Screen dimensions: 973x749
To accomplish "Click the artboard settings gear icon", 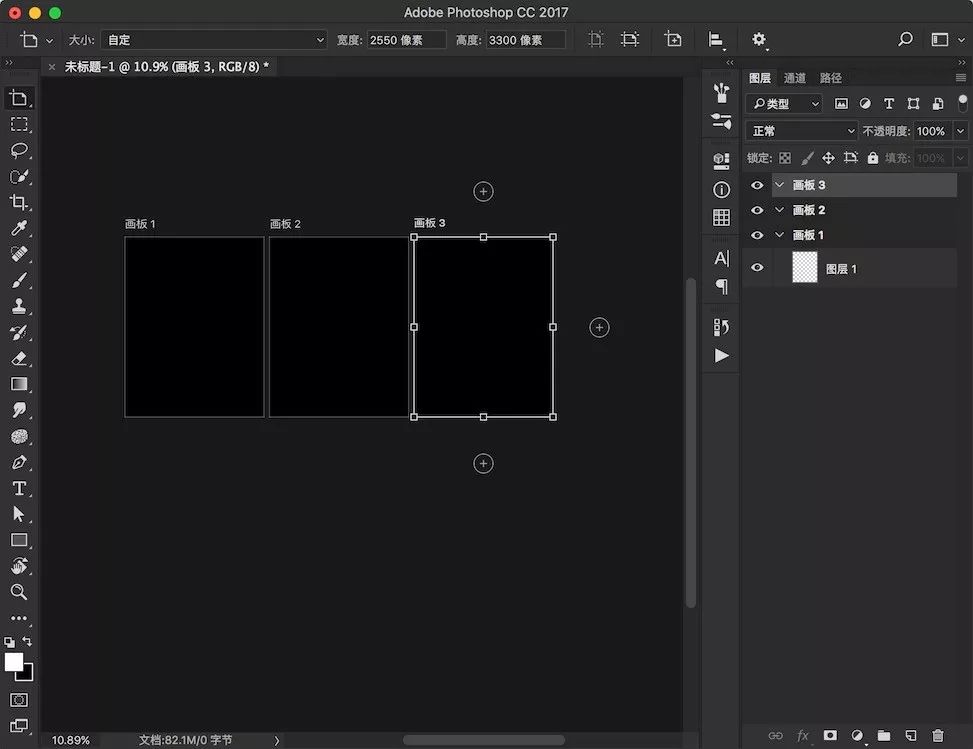I will click(758, 40).
